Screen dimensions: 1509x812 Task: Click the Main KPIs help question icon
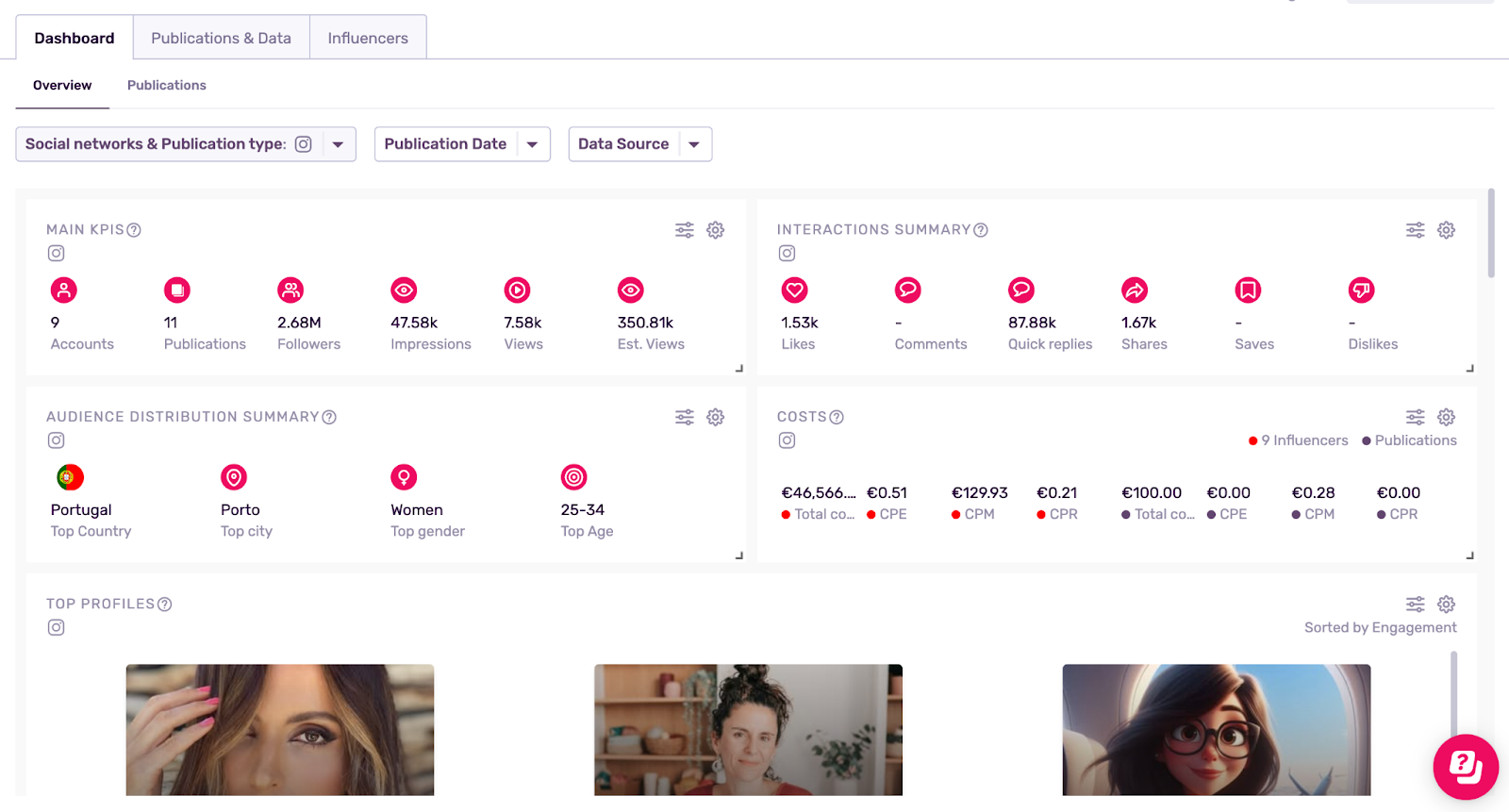tap(134, 230)
